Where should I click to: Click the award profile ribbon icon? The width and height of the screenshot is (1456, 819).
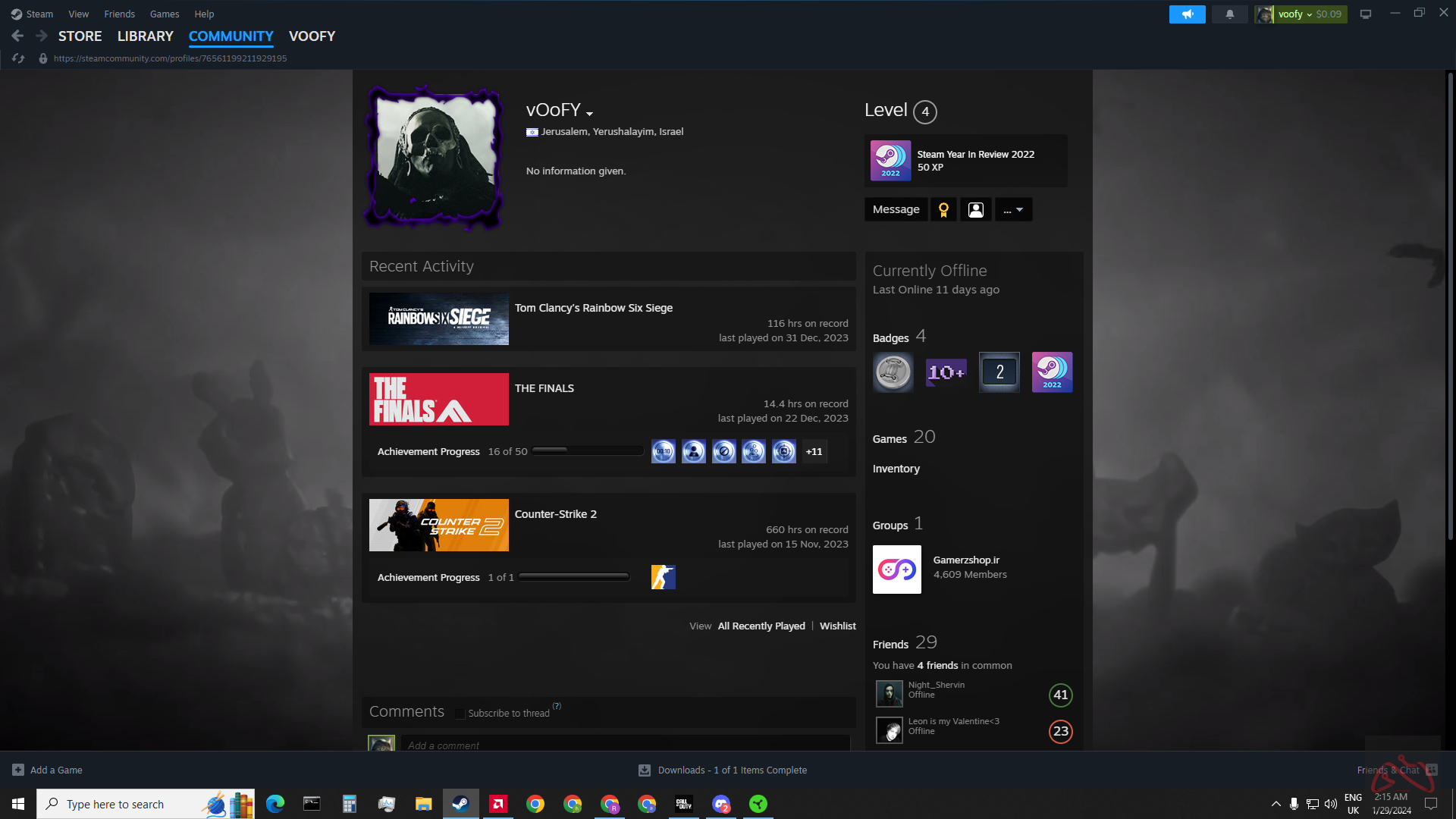point(943,209)
